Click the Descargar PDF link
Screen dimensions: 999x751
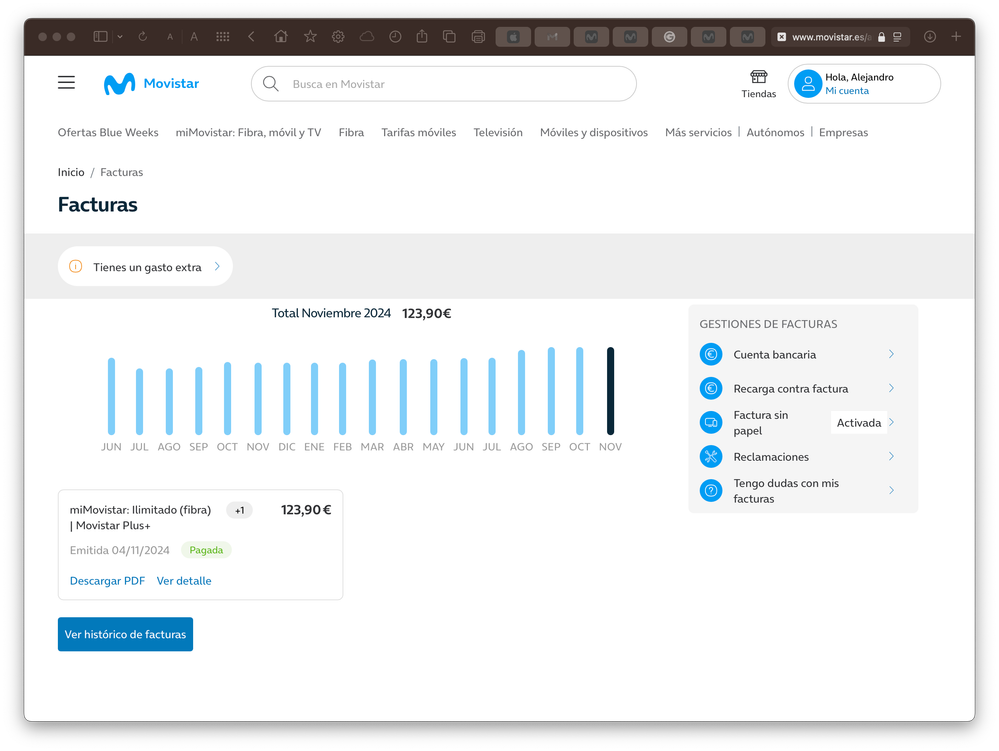pos(107,581)
